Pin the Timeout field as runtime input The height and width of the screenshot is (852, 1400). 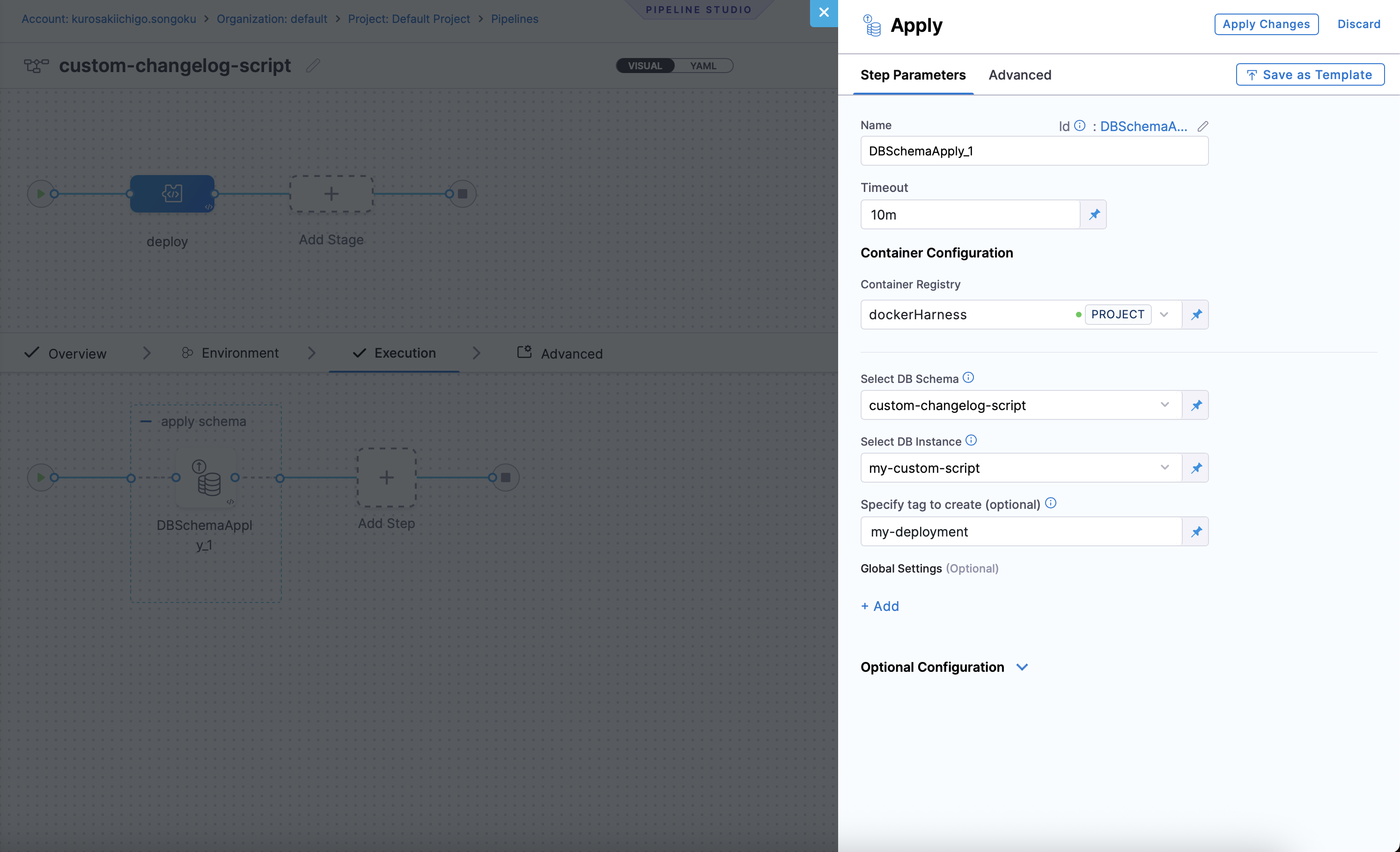(x=1094, y=215)
